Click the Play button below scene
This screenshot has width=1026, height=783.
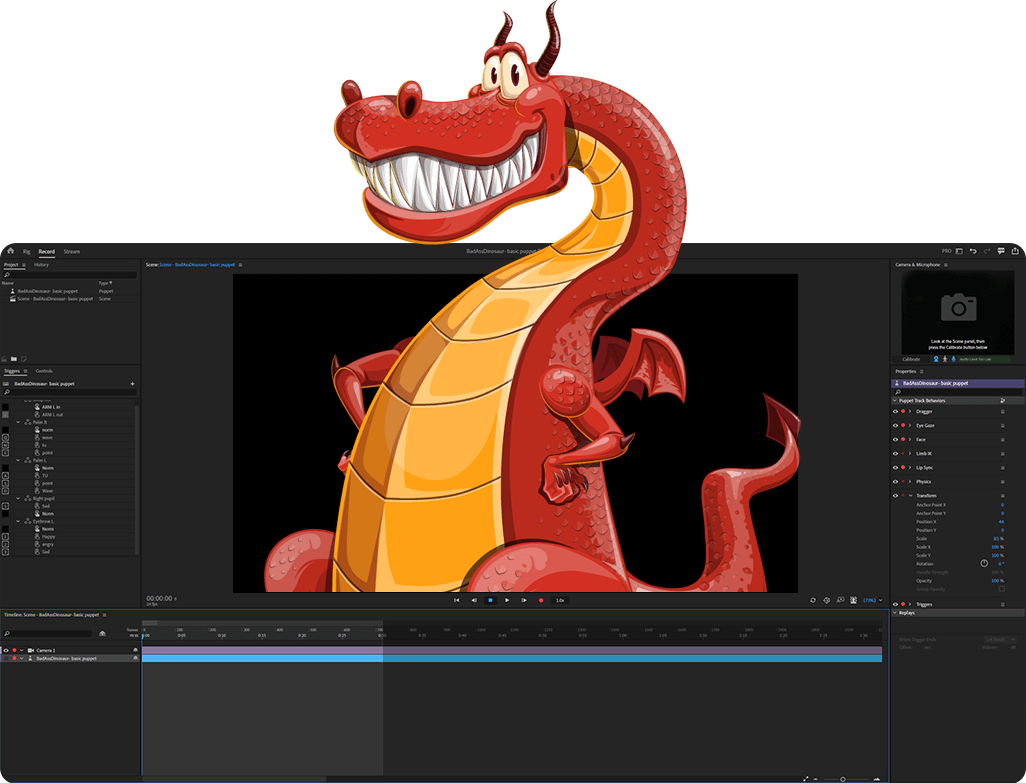(507, 600)
